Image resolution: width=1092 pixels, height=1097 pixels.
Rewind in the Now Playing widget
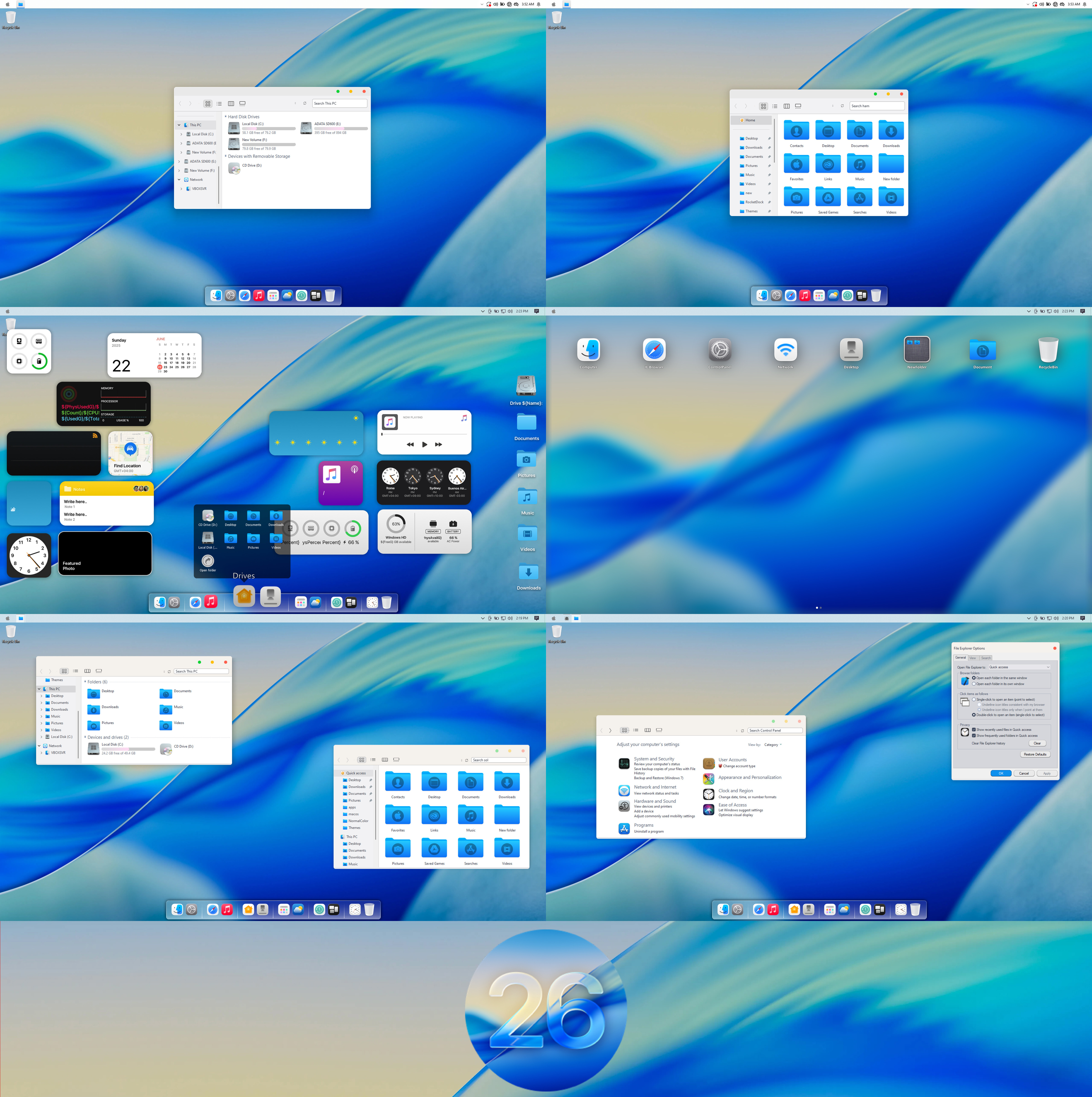(x=410, y=445)
